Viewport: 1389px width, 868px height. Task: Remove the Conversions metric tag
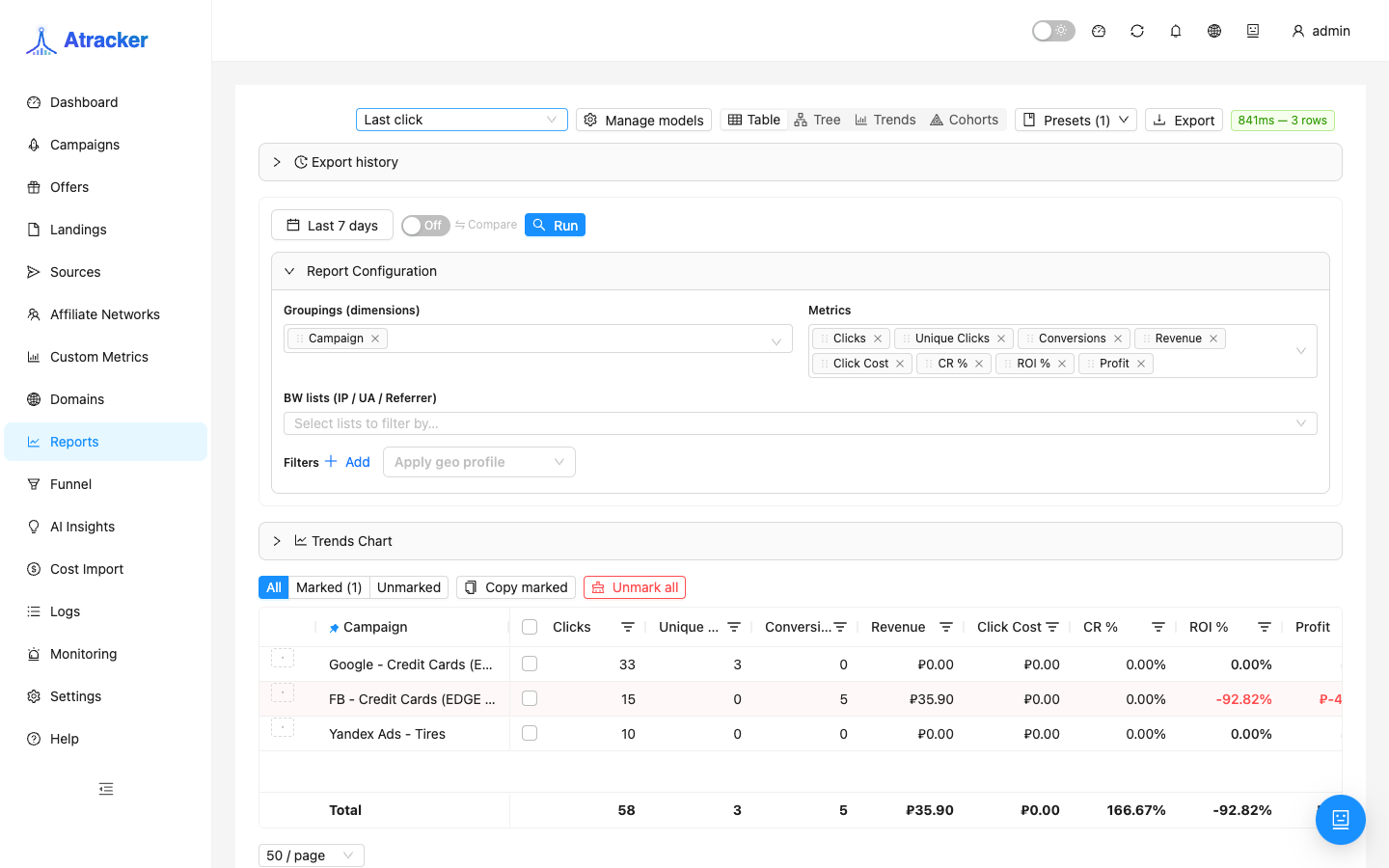point(1118,339)
